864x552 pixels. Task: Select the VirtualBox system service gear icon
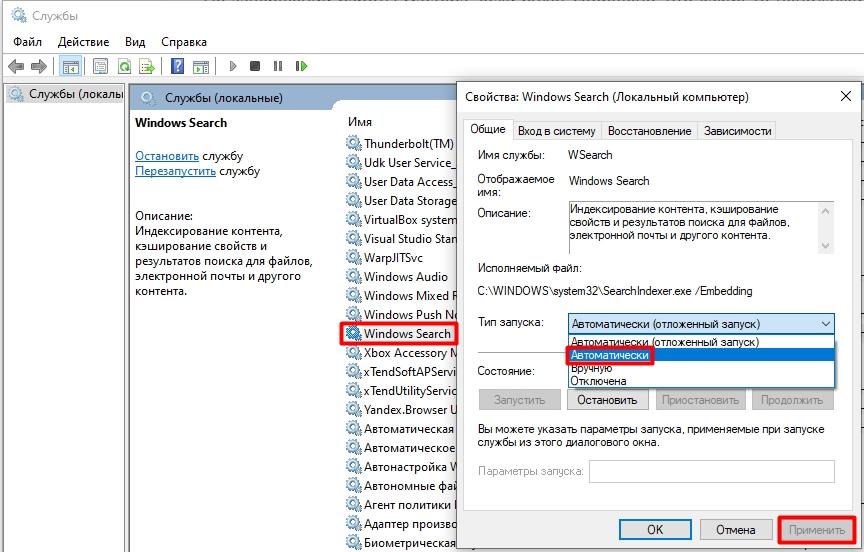[353, 219]
